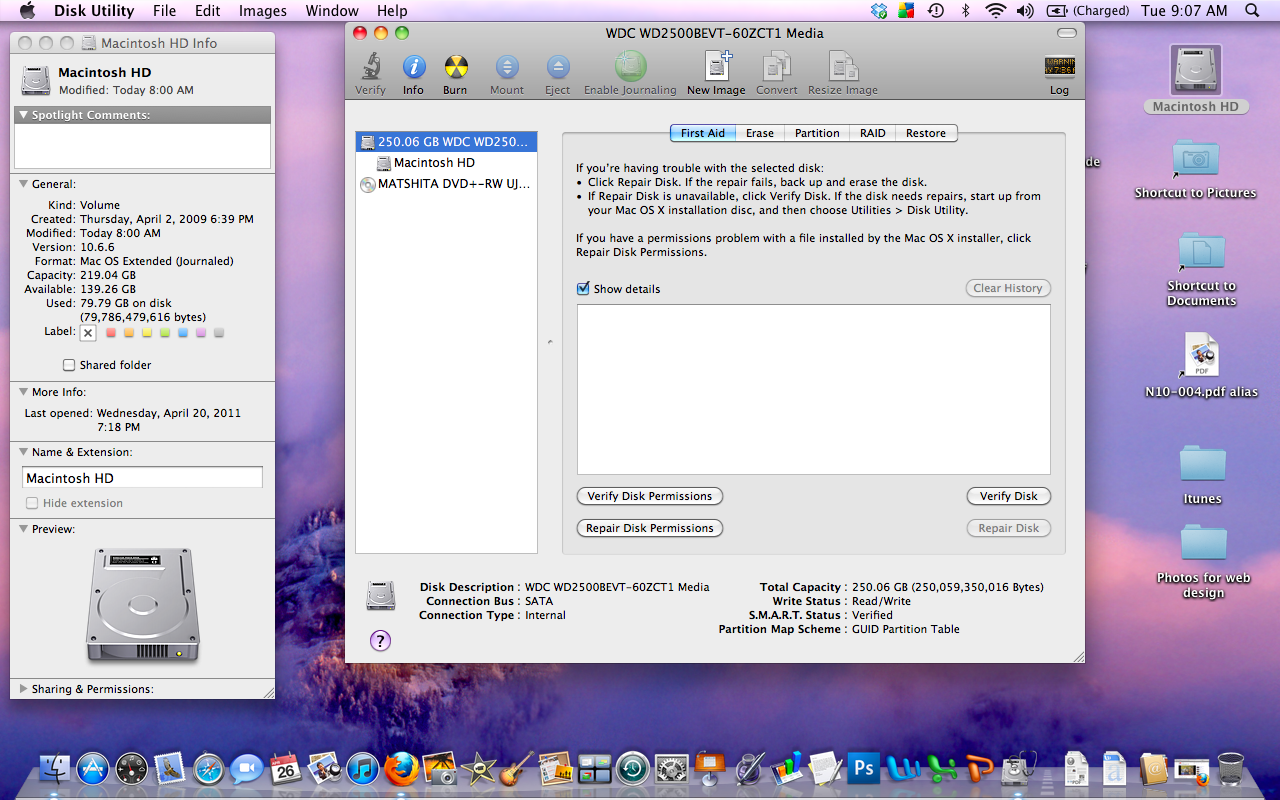Collapse the Name & Extension section
The width and height of the screenshot is (1280, 800).
(23, 452)
